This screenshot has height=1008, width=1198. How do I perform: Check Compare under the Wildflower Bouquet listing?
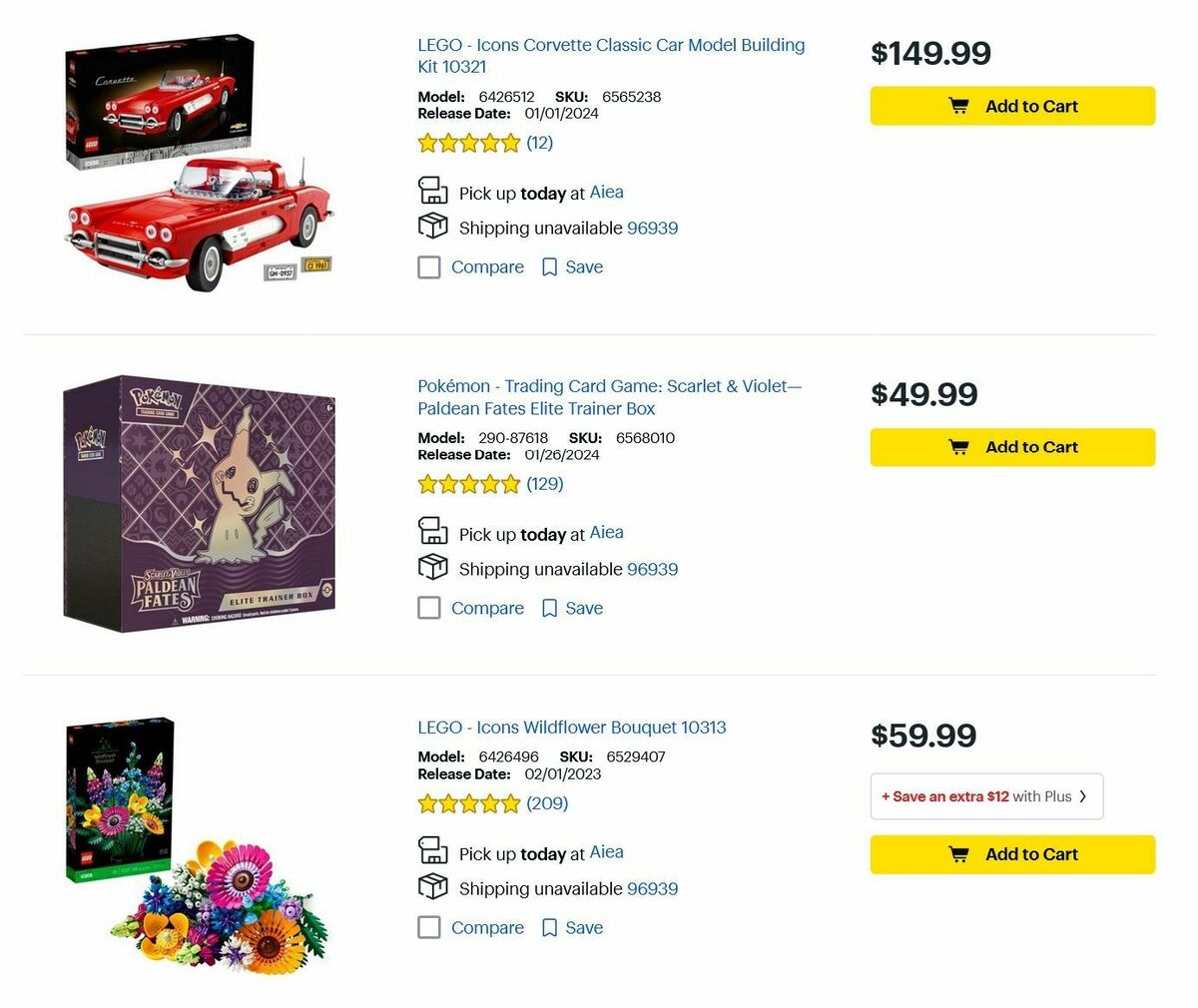[428, 927]
